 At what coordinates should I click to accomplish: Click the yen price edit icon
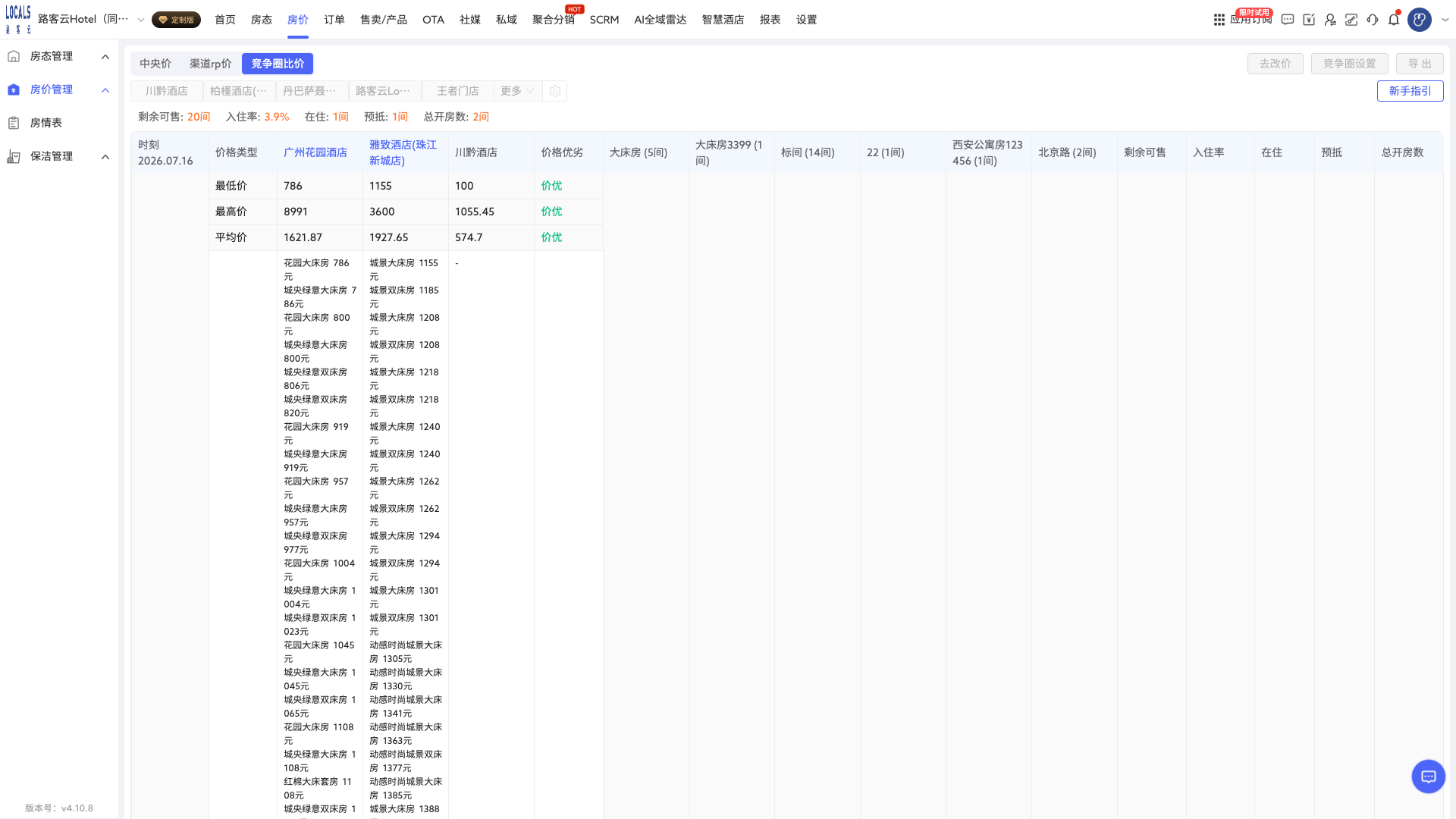[x=1309, y=20]
